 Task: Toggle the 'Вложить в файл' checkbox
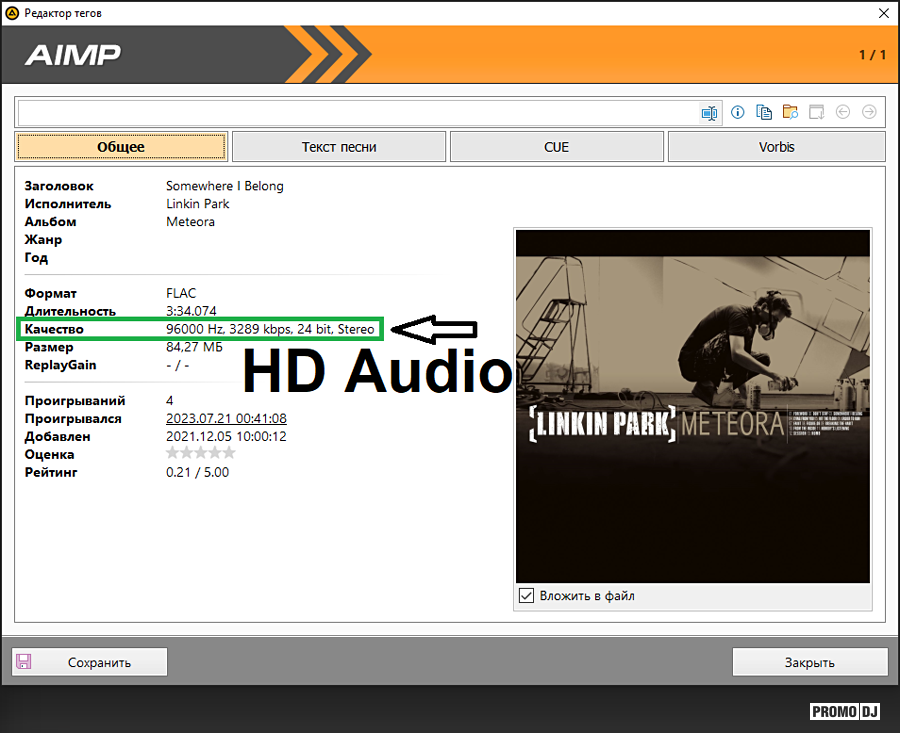[x=527, y=596]
